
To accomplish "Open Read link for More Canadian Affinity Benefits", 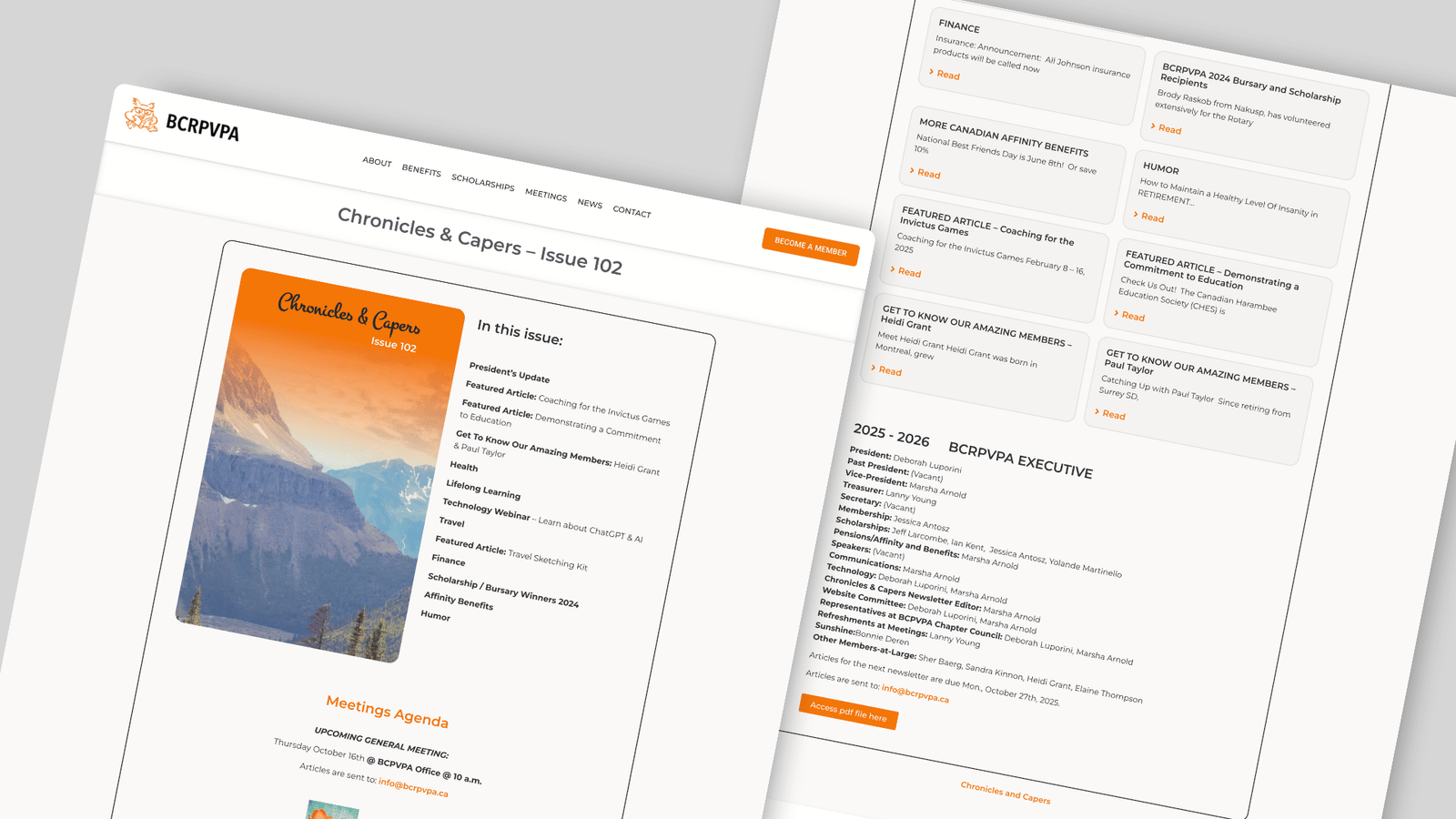I will (x=927, y=174).
